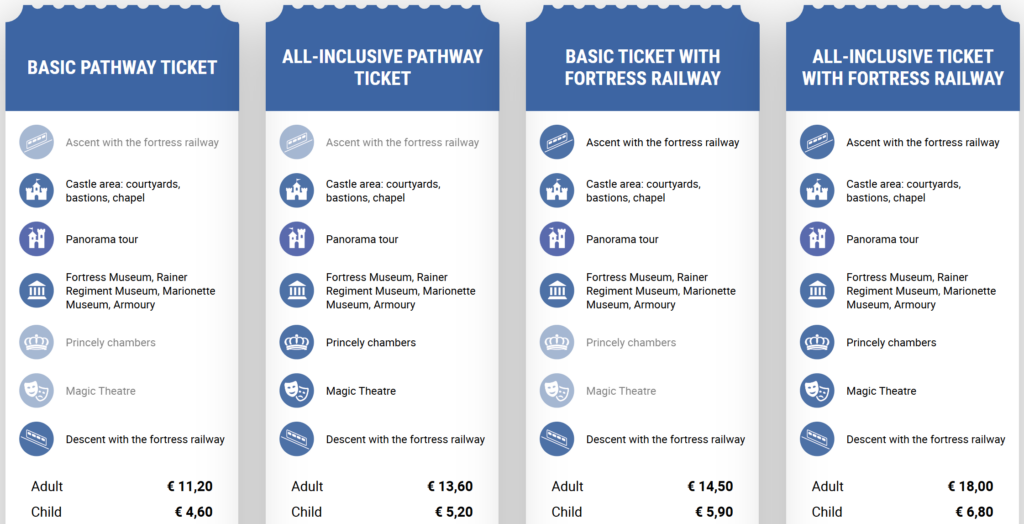Select the All-Inclusive Pathway Ticket header
This screenshot has height=524, width=1024.
(382, 67)
